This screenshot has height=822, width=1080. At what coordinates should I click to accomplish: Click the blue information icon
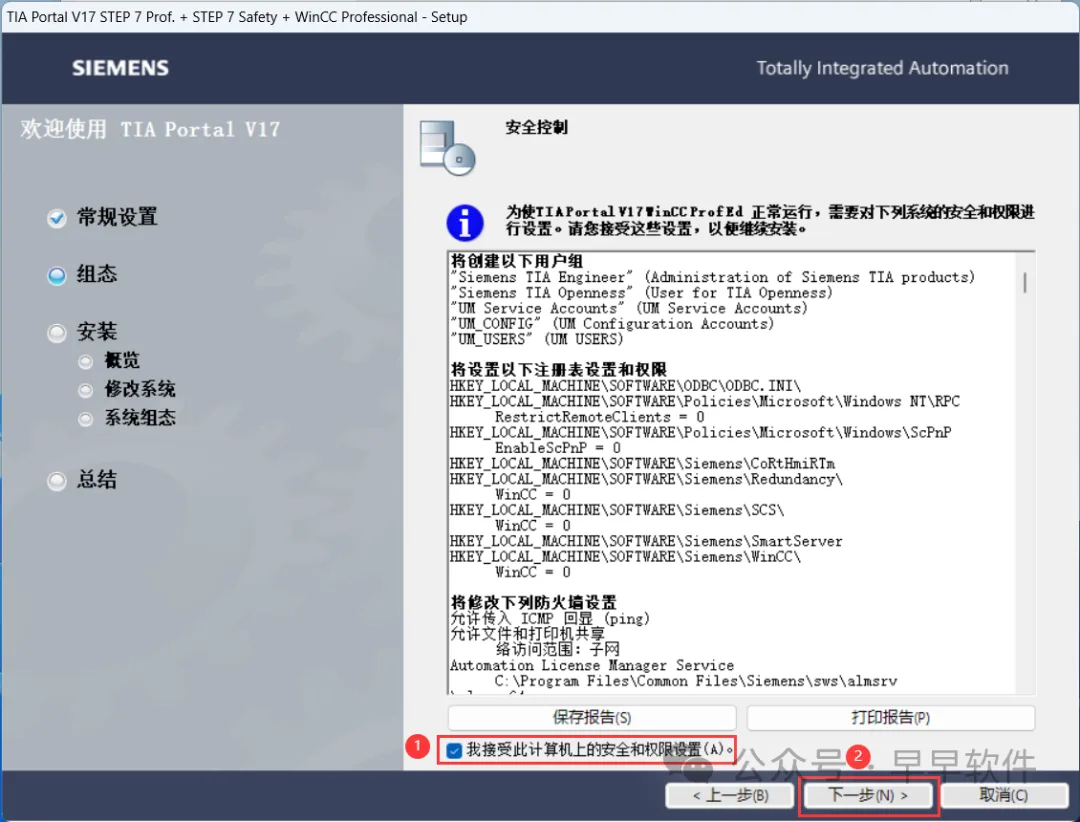[x=465, y=223]
